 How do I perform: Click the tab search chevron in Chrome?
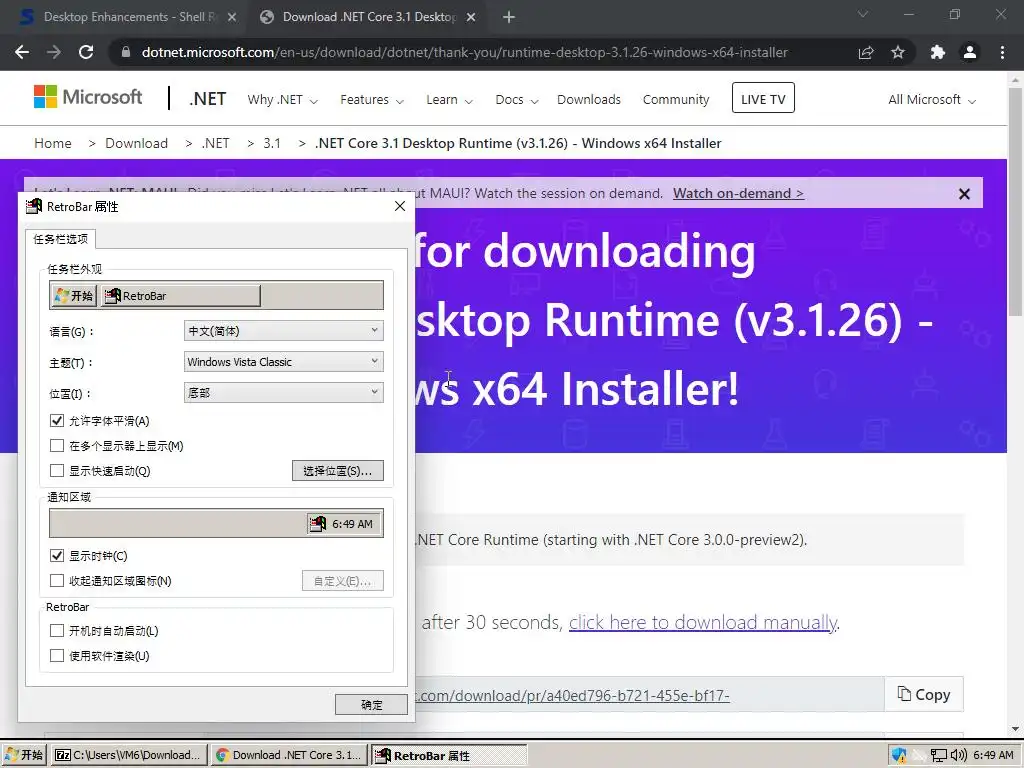pos(863,14)
